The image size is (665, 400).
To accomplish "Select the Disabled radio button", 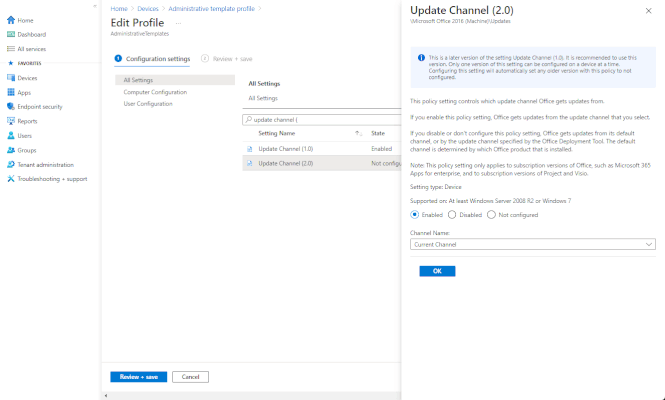I will coord(452,215).
